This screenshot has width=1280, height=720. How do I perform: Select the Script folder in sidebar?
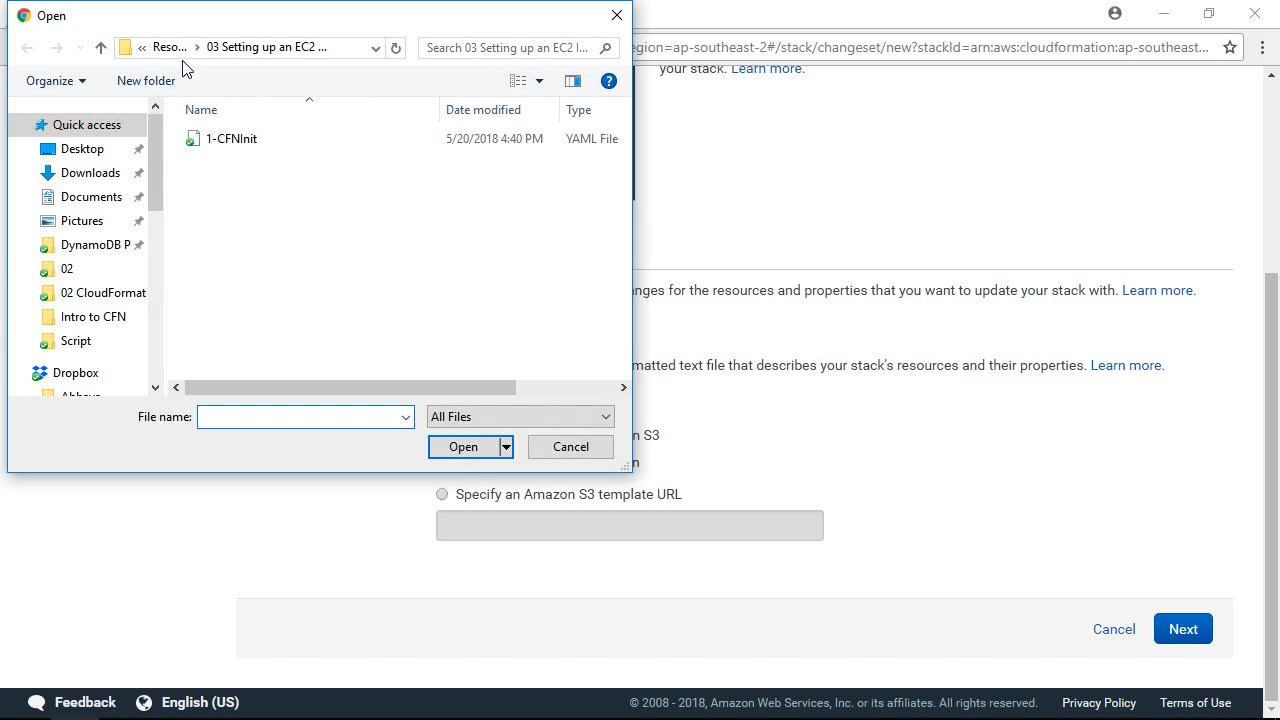pyautogui.click(x=76, y=341)
